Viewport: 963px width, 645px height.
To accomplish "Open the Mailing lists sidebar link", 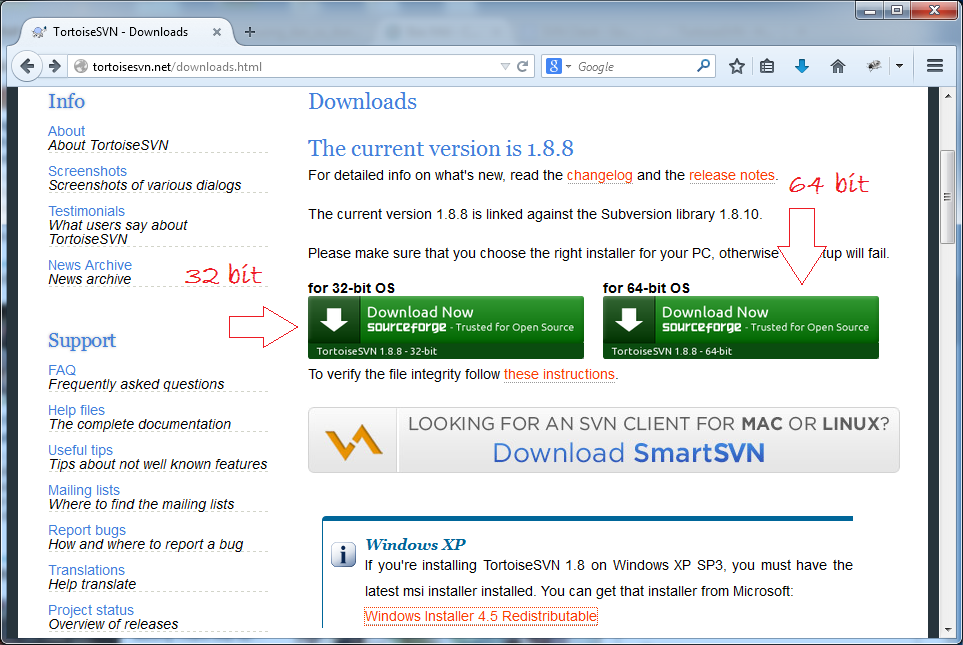I will (84, 490).
